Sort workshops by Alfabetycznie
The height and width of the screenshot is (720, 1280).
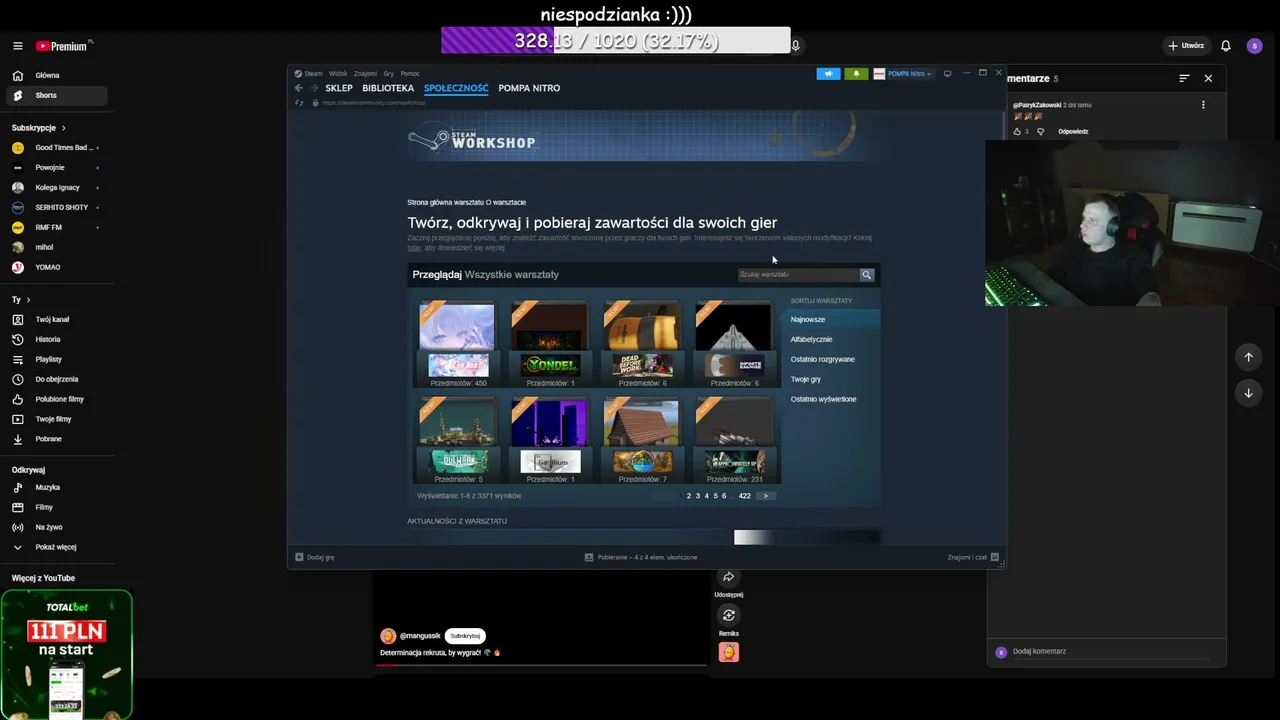click(811, 339)
